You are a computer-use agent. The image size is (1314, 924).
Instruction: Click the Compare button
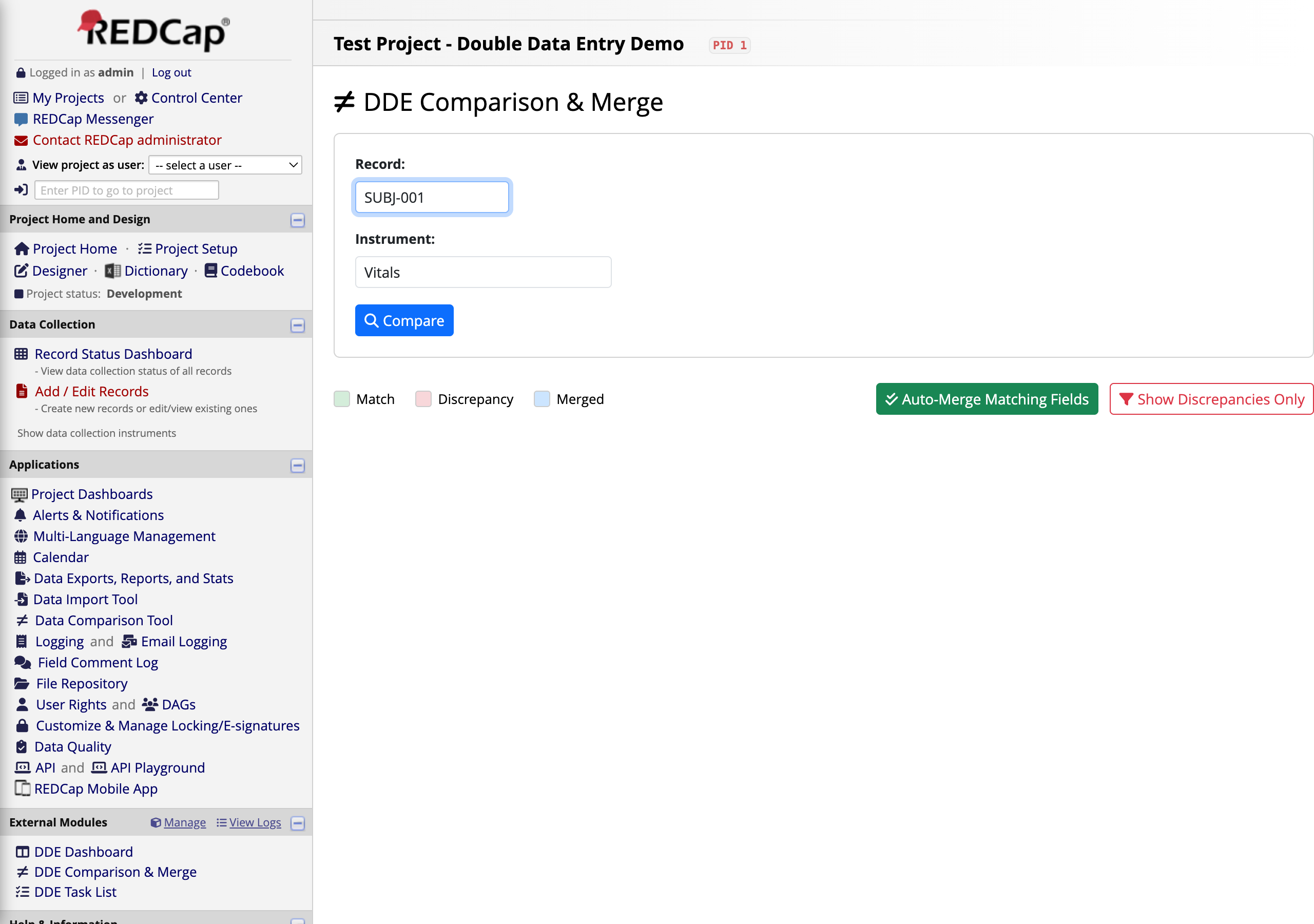pyautogui.click(x=404, y=321)
